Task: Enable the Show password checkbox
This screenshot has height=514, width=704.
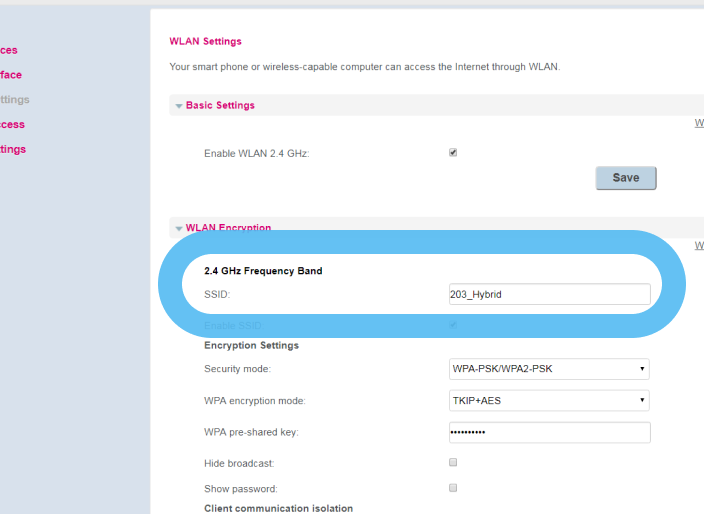Action: [453, 488]
